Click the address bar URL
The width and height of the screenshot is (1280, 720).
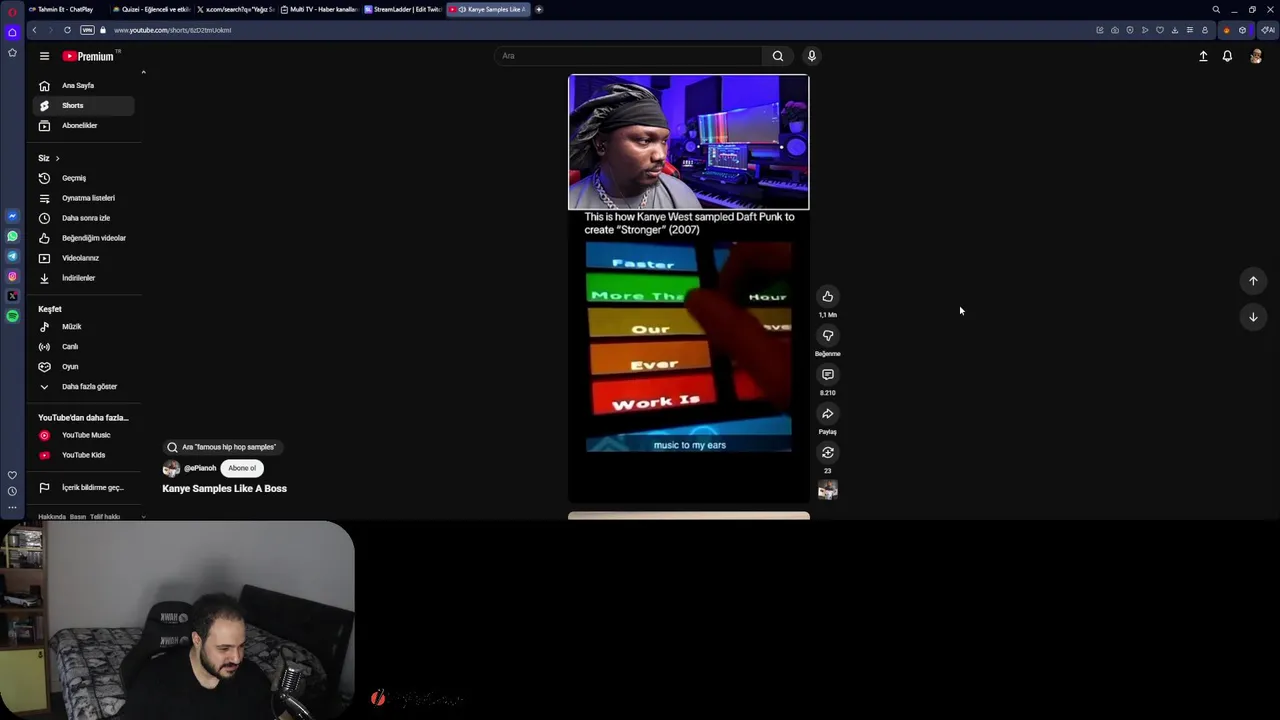(172, 30)
